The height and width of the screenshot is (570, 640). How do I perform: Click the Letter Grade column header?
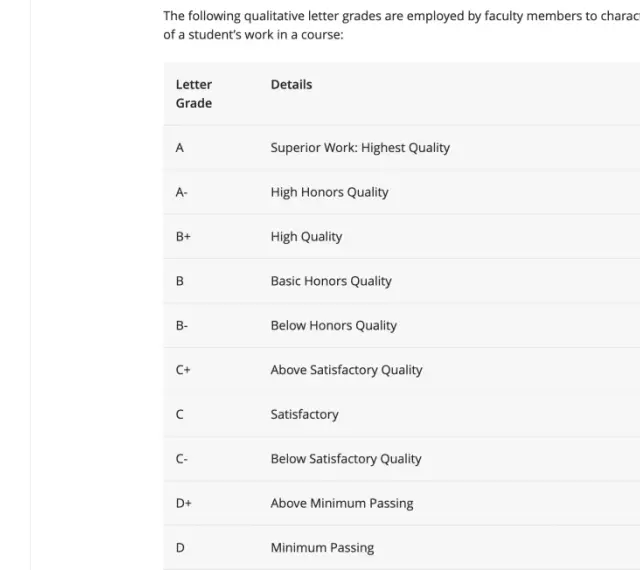point(194,94)
